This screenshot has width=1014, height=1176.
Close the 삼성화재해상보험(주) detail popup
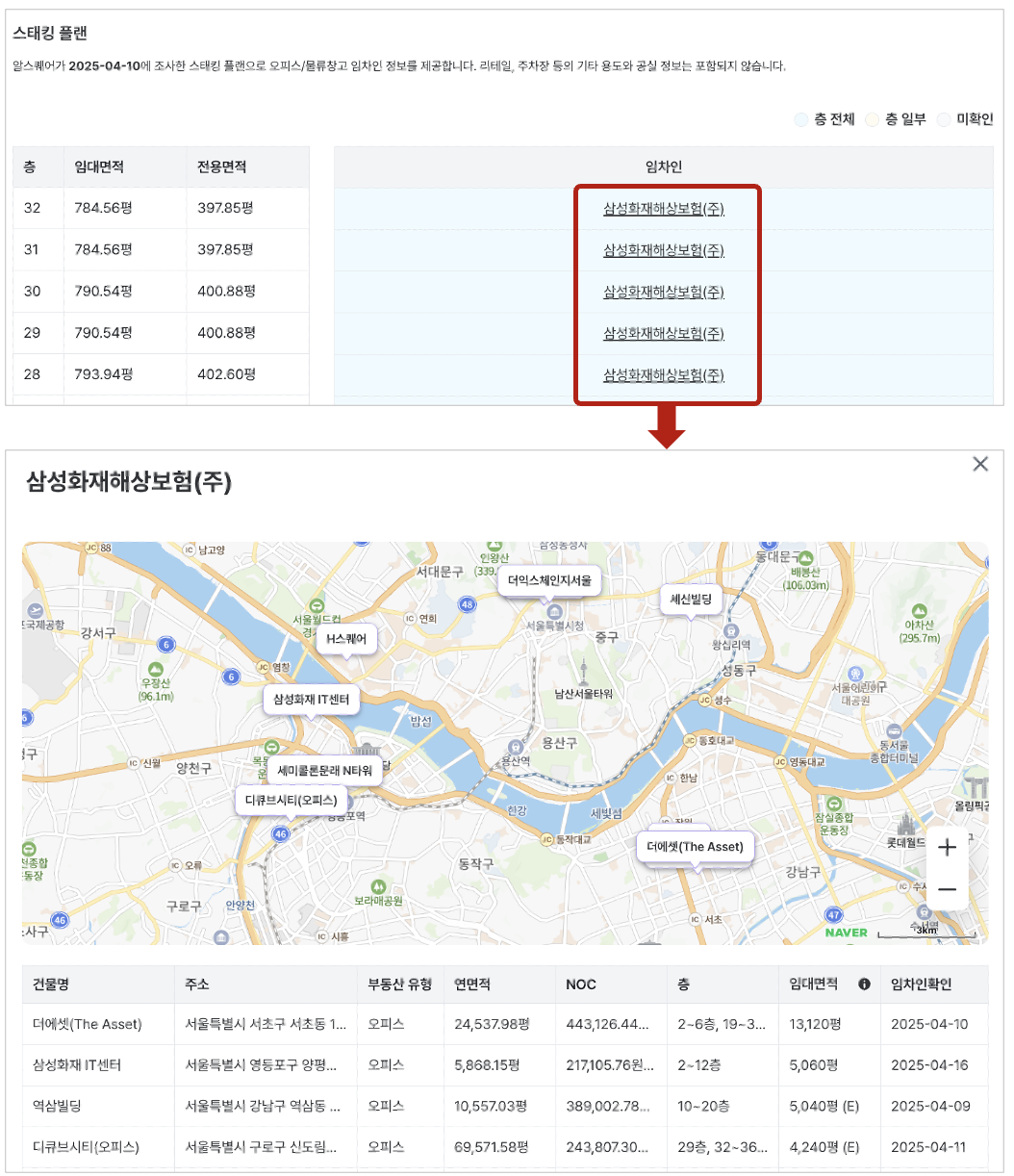pyautogui.click(x=980, y=464)
